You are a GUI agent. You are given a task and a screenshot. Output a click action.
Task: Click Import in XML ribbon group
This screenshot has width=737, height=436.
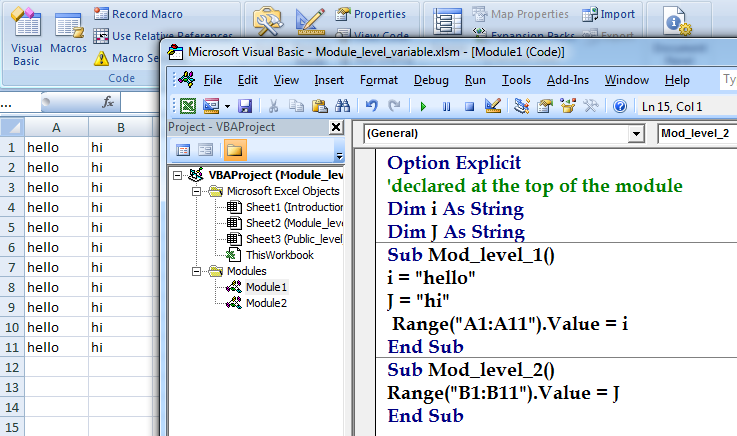pos(609,14)
